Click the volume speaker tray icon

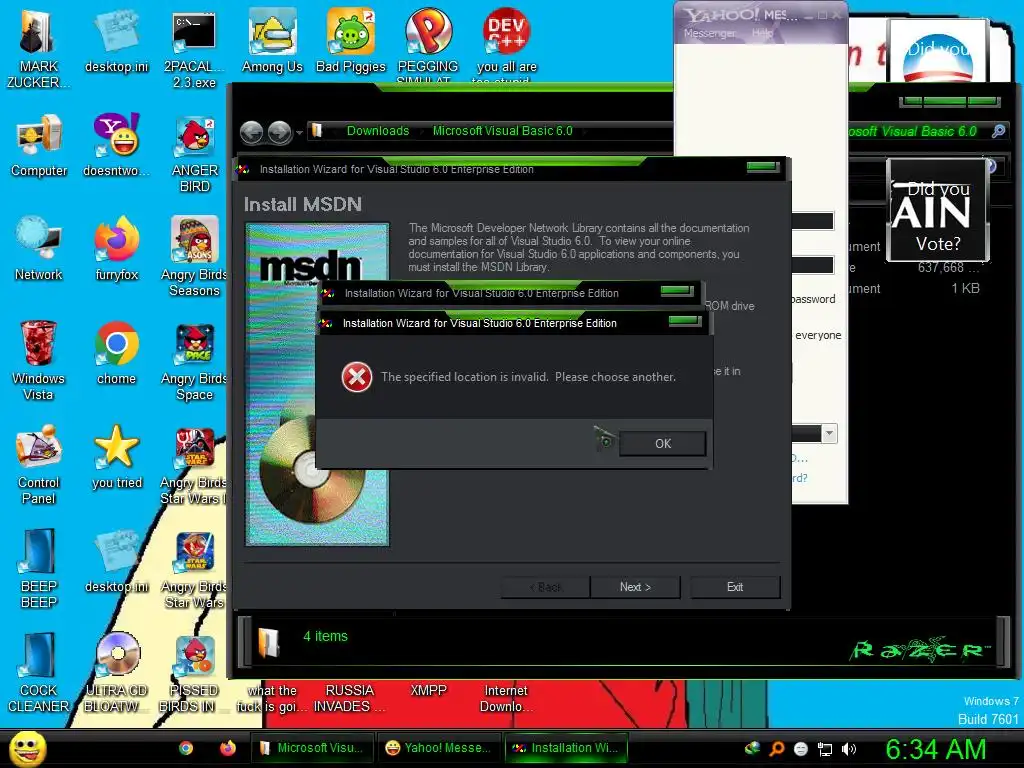849,749
